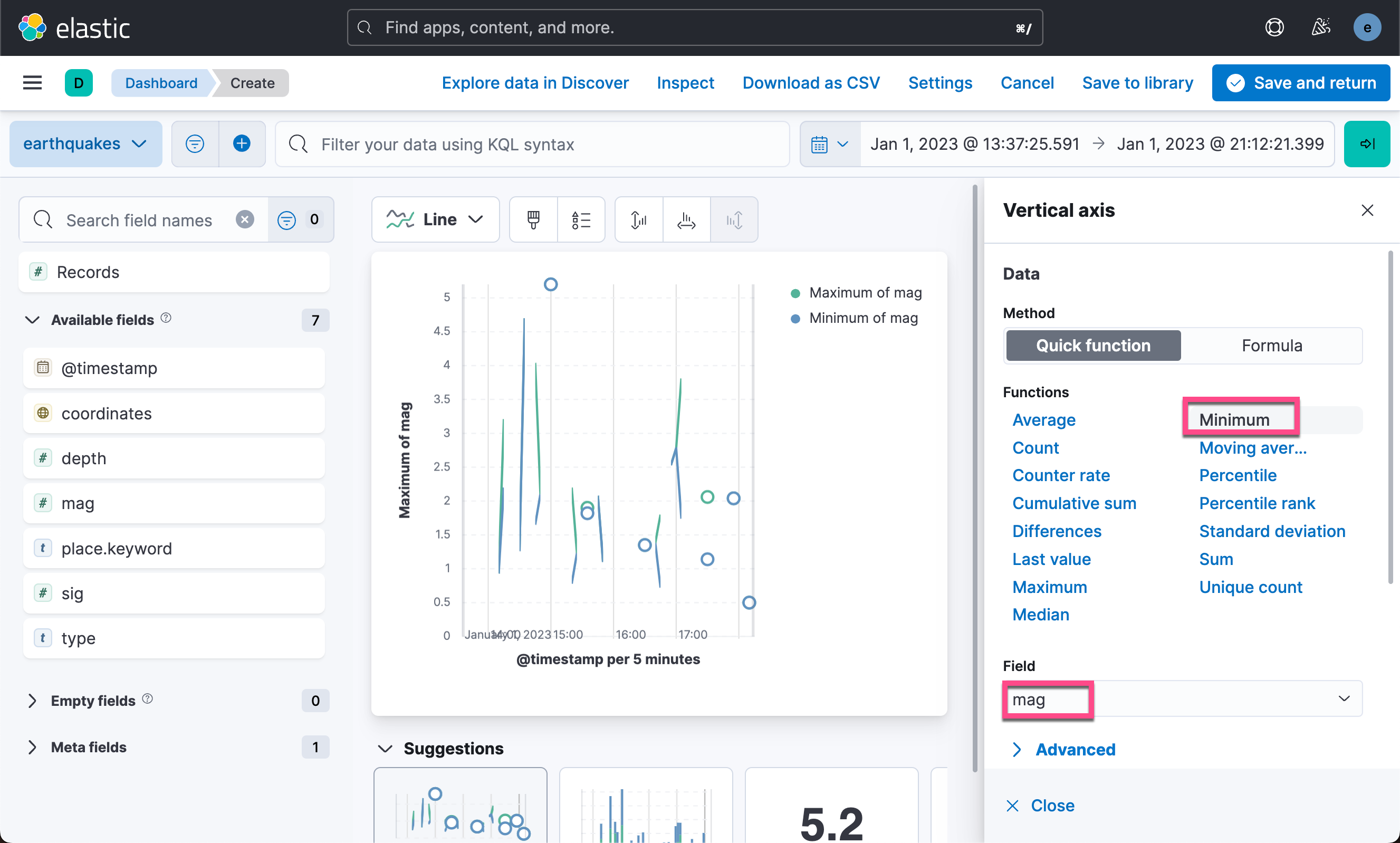The width and height of the screenshot is (1400, 843).
Task: Open bottom axis settings icon
Action: click(686, 220)
